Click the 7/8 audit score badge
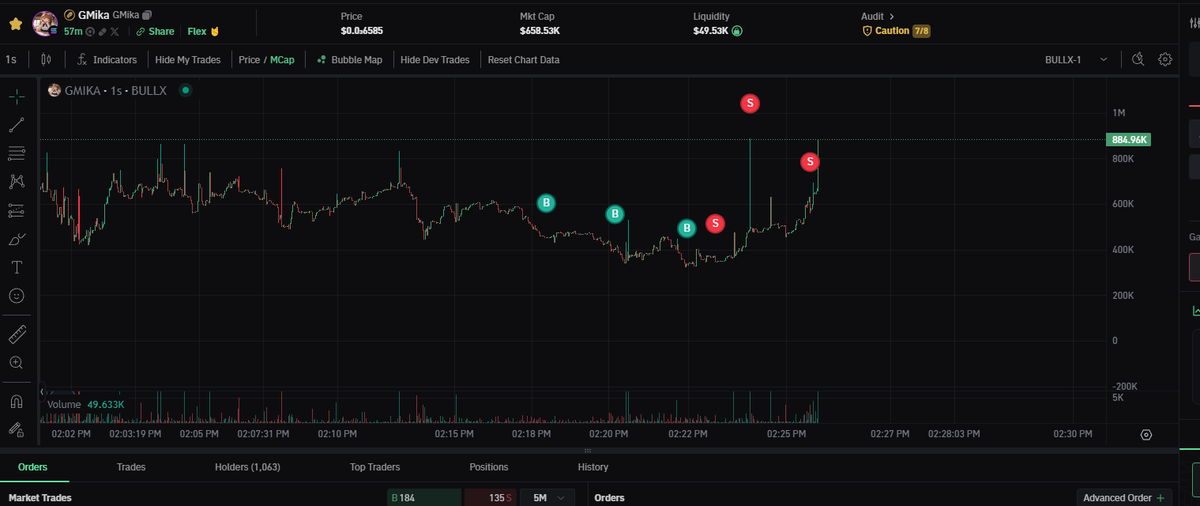The image size is (1200, 506). coord(921,31)
